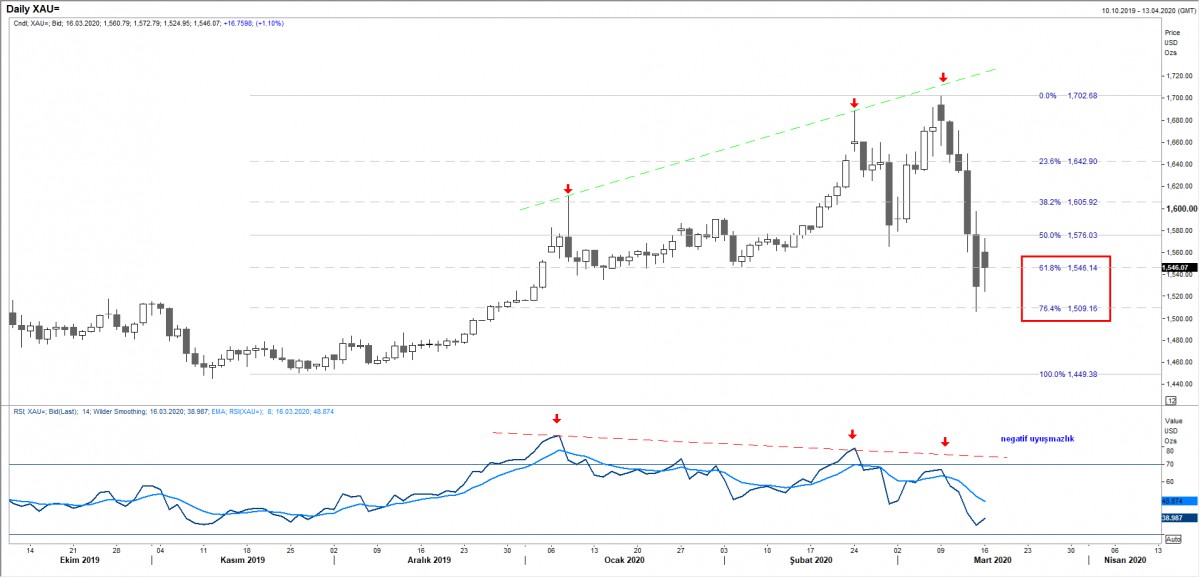Image resolution: width=1200 pixels, height=578 pixels.
Task: Click the red arrow over the January RSI peak
Action: pos(557,419)
